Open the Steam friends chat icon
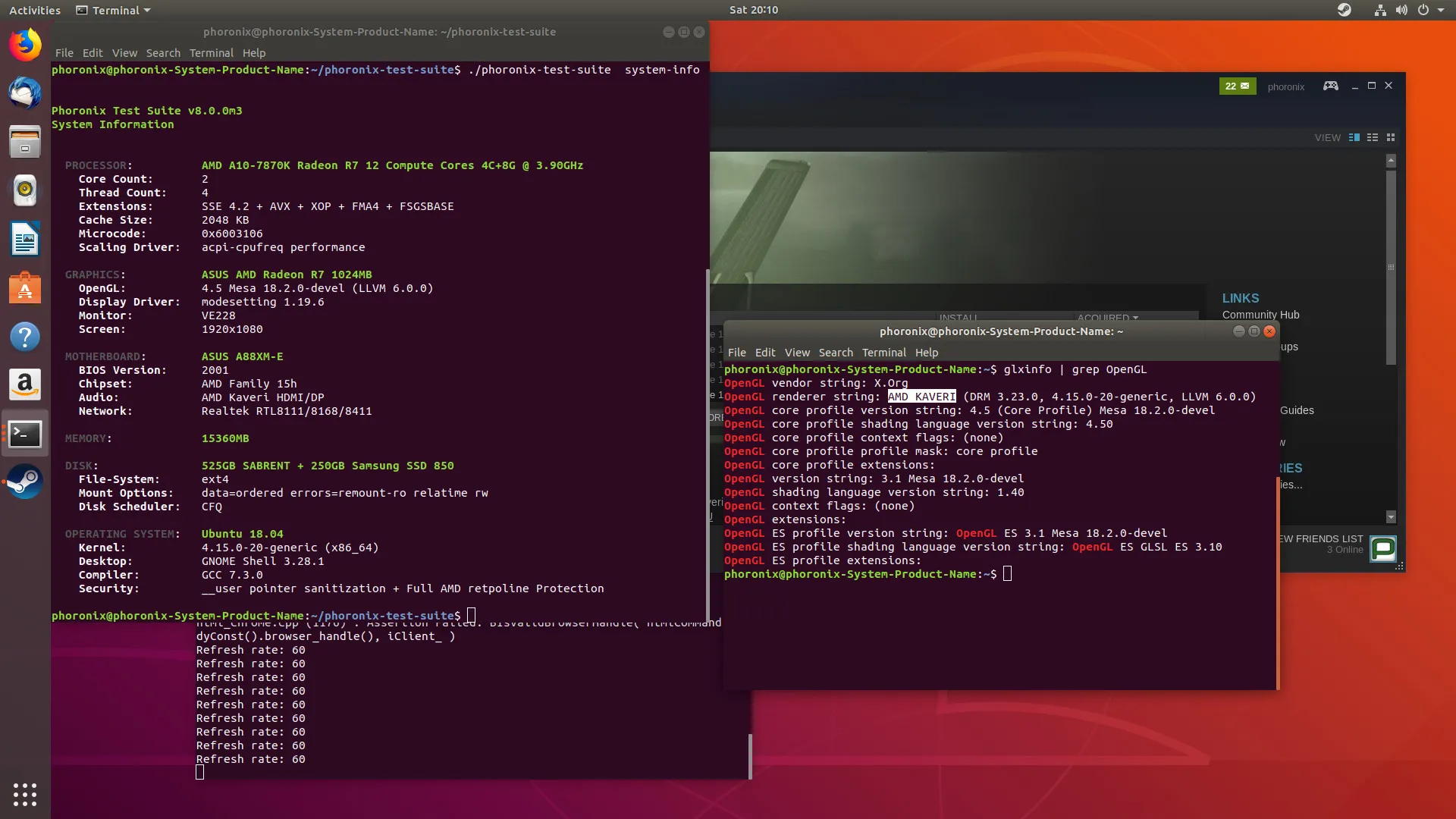Screen dimensions: 1456x819 1383,548
